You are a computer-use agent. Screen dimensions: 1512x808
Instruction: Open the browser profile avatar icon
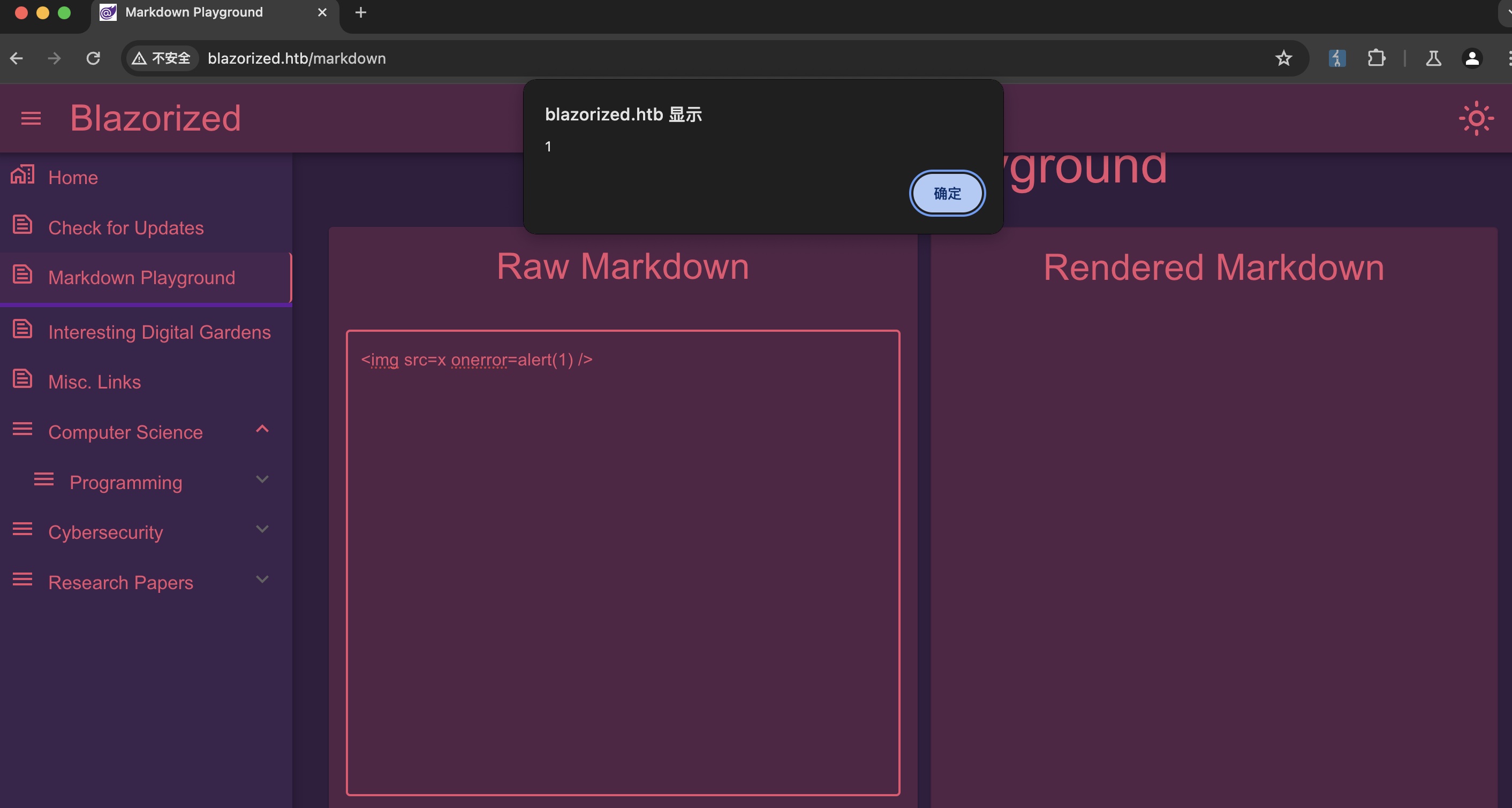tap(1471, 58)
